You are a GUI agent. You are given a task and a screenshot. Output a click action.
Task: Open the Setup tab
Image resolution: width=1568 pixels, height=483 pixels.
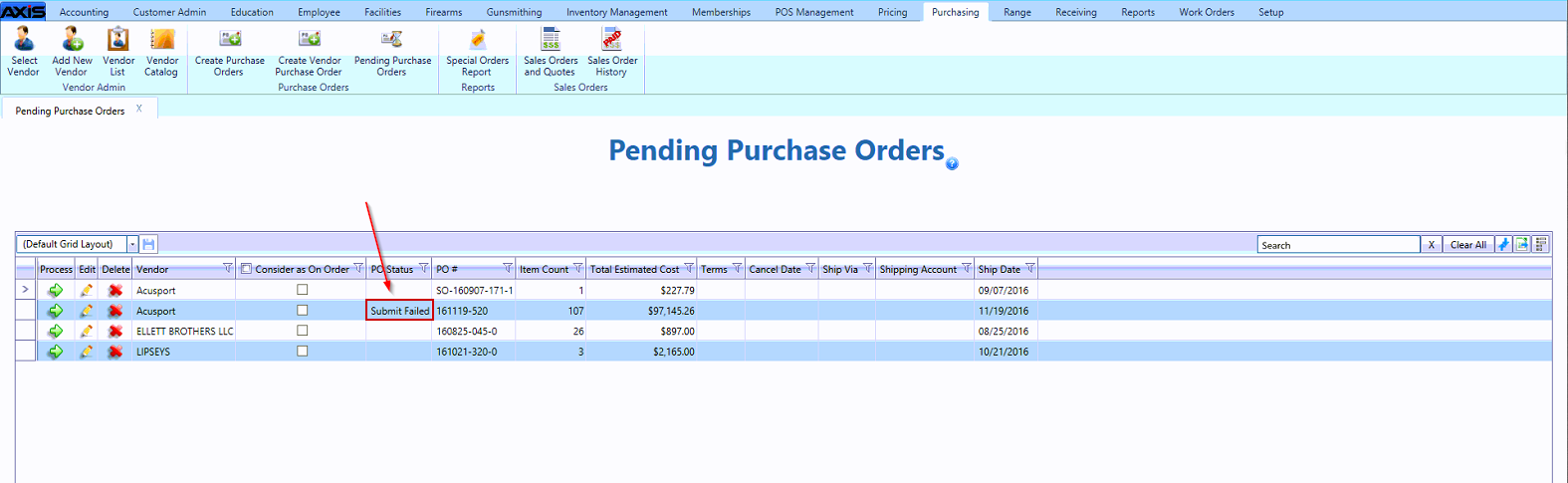1271,12
